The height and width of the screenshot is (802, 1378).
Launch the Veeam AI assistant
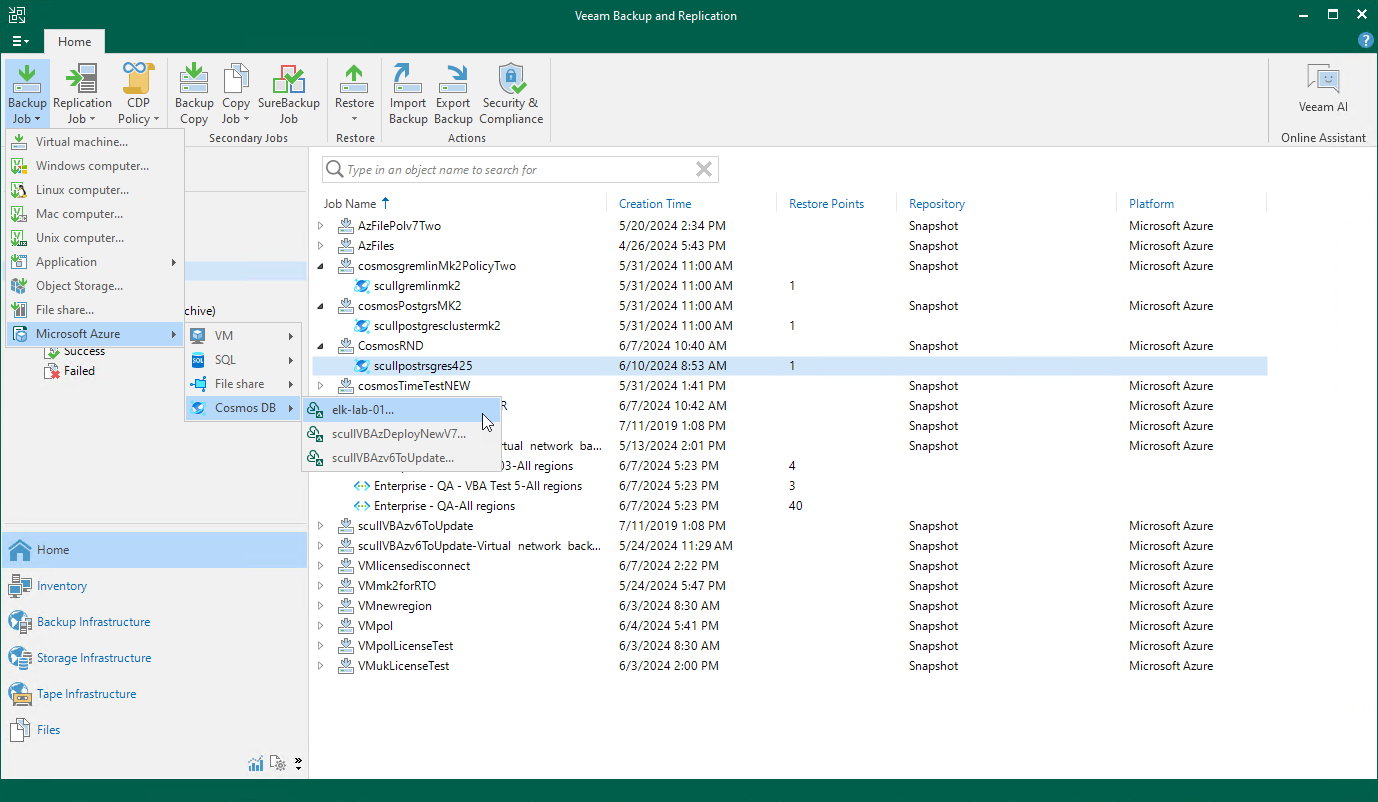tap(1323, 90)
